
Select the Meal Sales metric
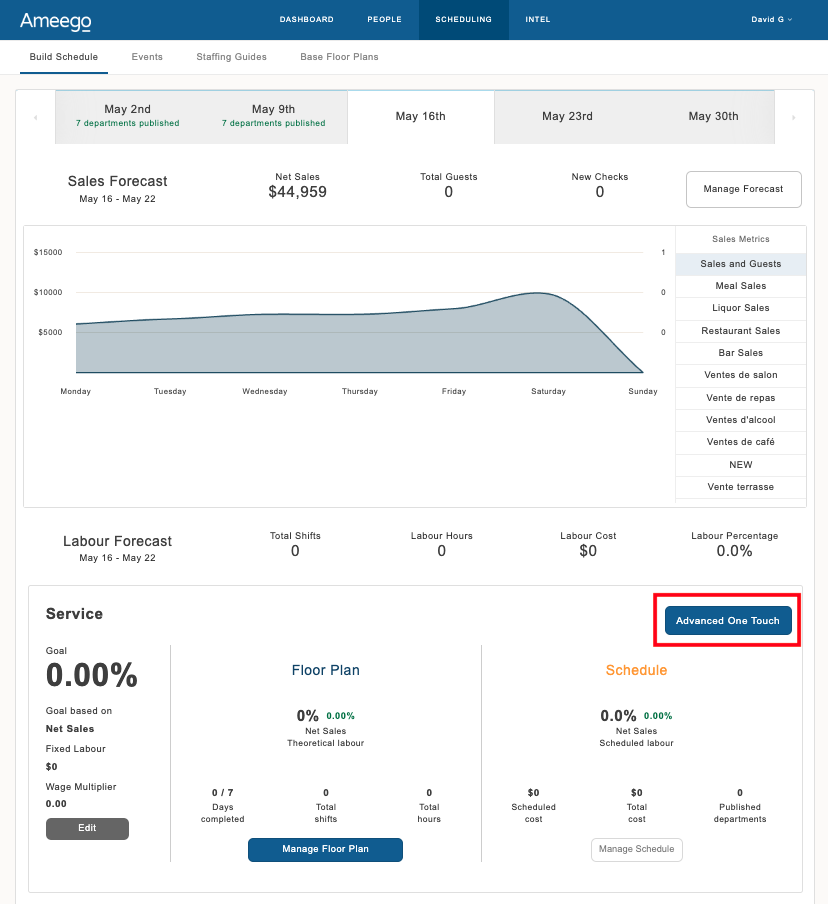click(x=740, y=286)
